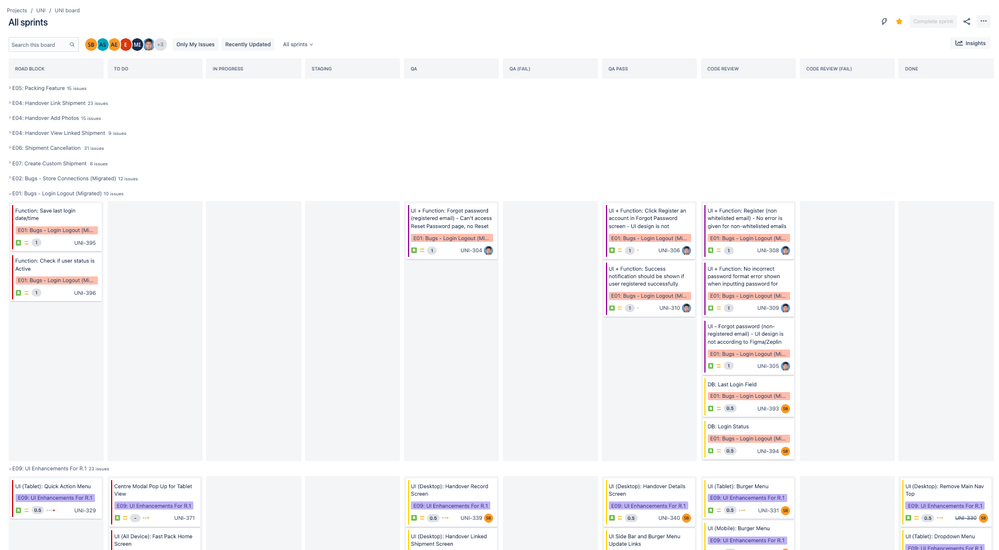Click the automation lightning icon in header

[884, 22]
